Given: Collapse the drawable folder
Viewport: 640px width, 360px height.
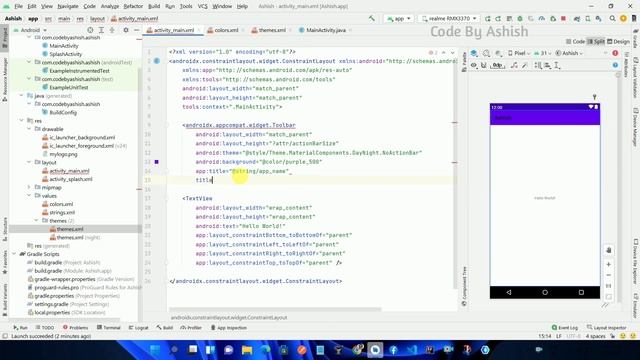Looking at the screenshot, I should point(29,129).
